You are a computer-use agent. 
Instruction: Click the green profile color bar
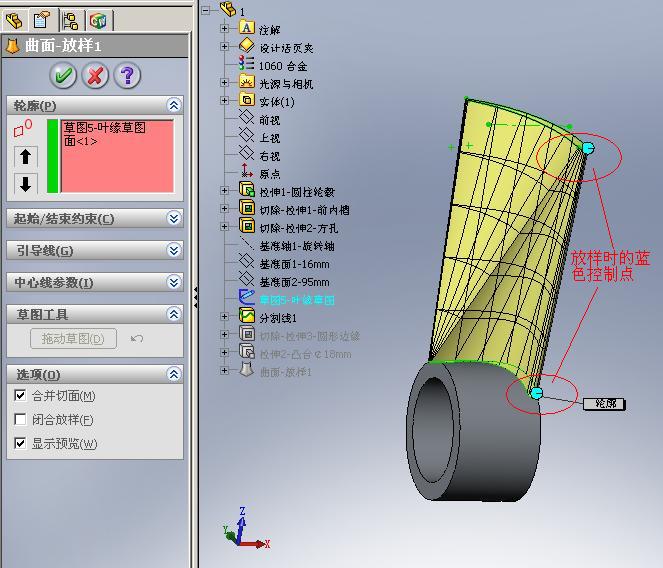[x=52, y=156]
